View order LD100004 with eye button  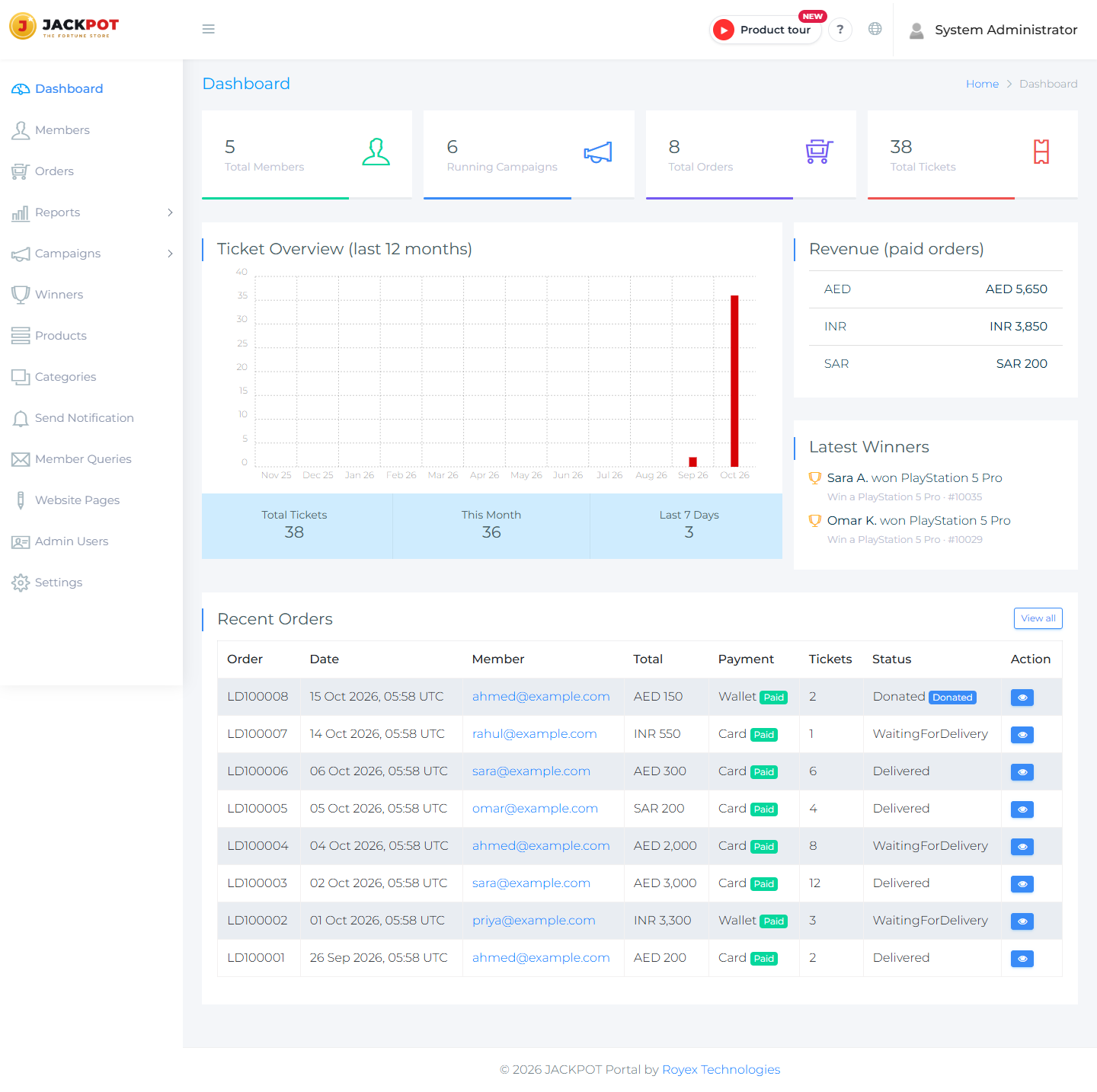1022,847
